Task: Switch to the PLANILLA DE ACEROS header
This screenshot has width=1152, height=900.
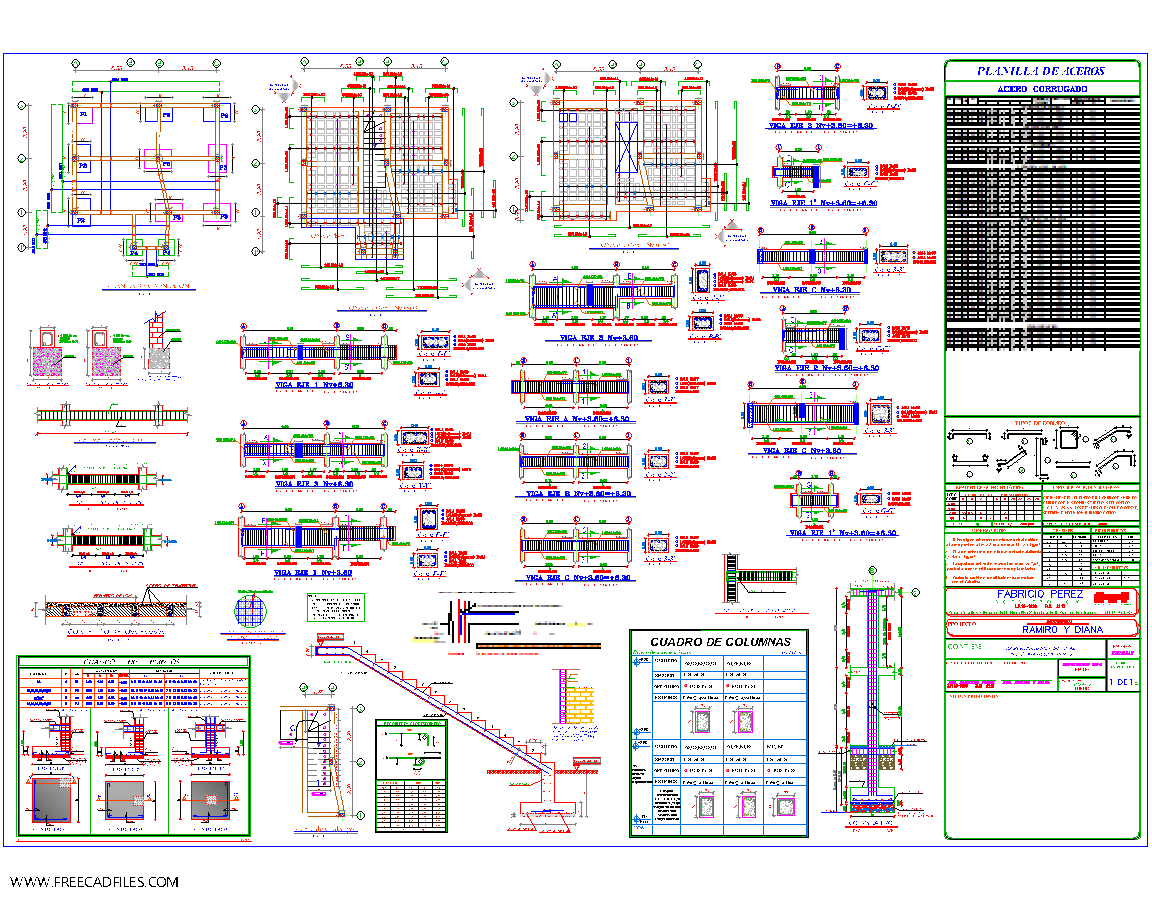Action: [x=1040, y=71]
